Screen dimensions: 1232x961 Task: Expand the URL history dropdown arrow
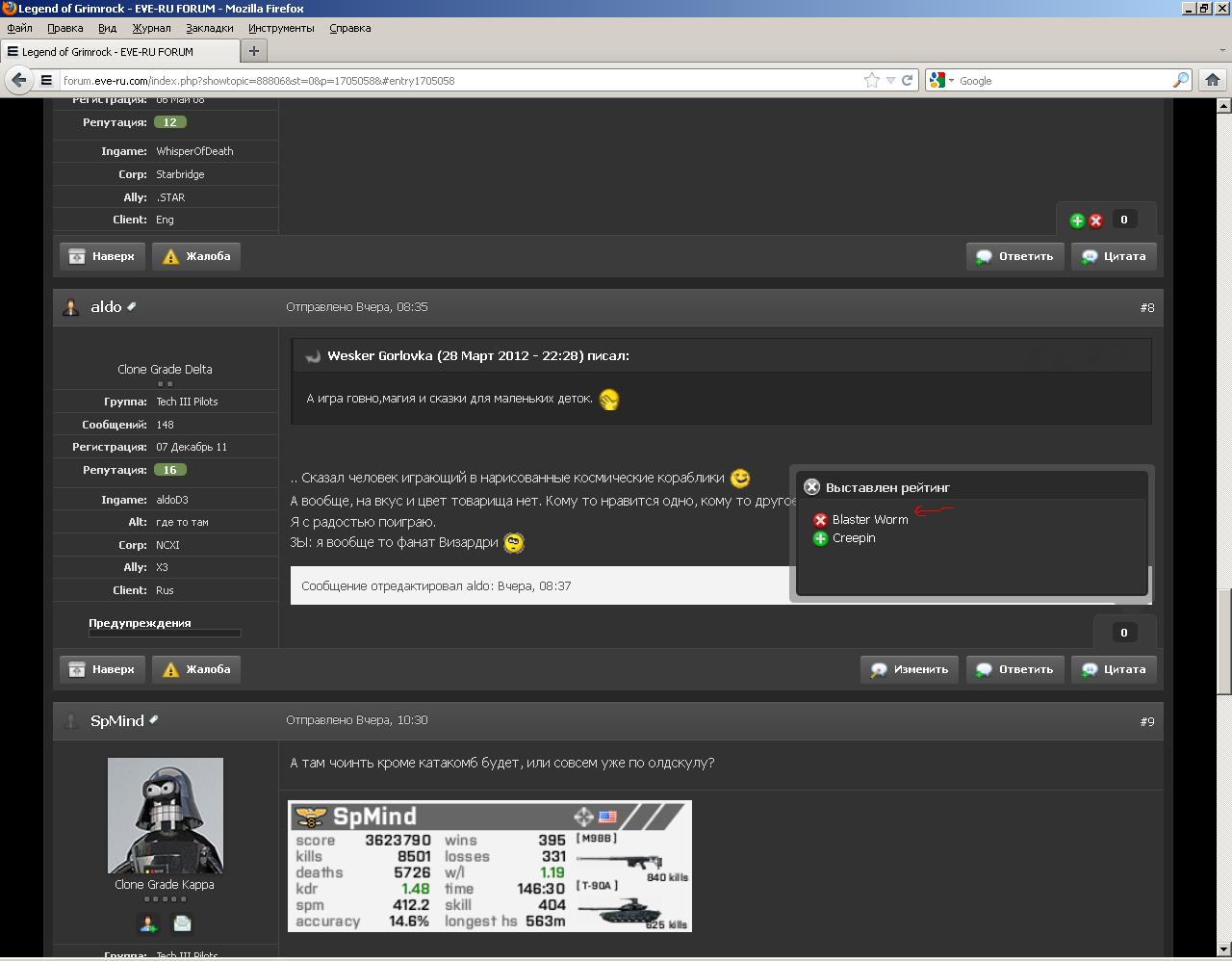[x=890, y=81]
